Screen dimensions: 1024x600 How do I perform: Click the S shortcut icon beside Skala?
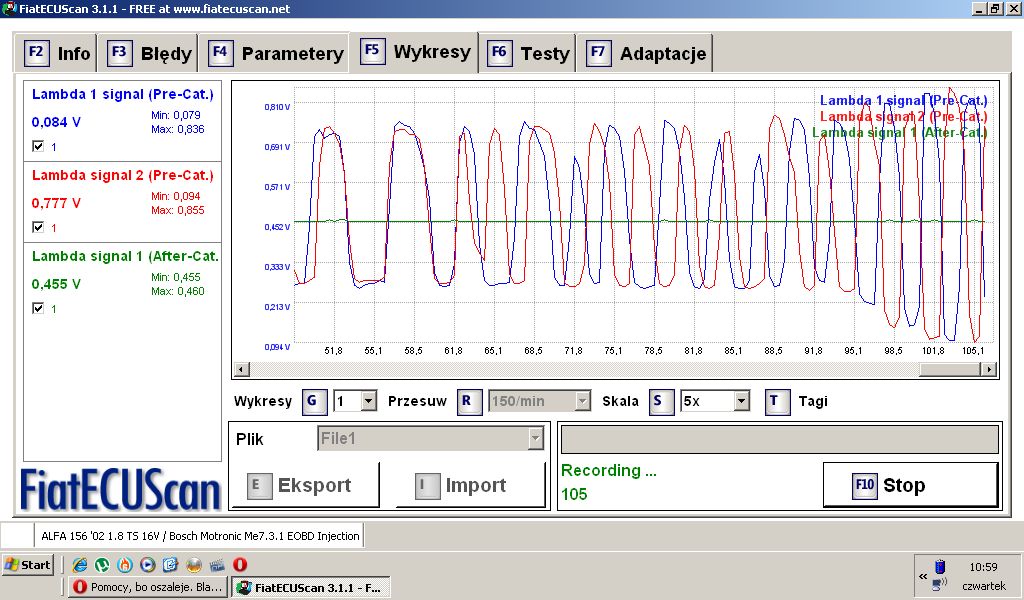pyautogui.click(x=661, y=402)
